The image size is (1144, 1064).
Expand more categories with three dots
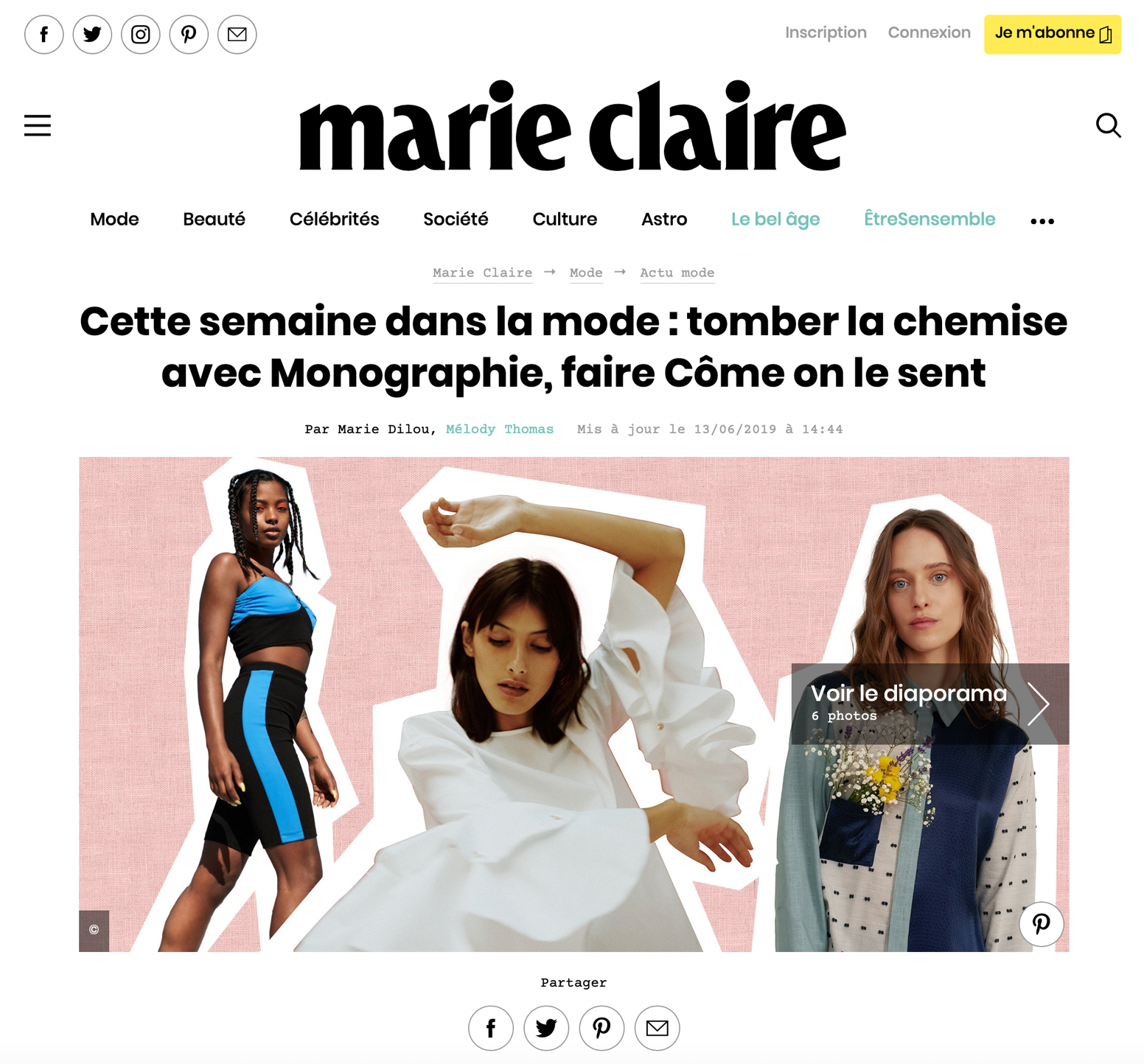(1042, 221)
